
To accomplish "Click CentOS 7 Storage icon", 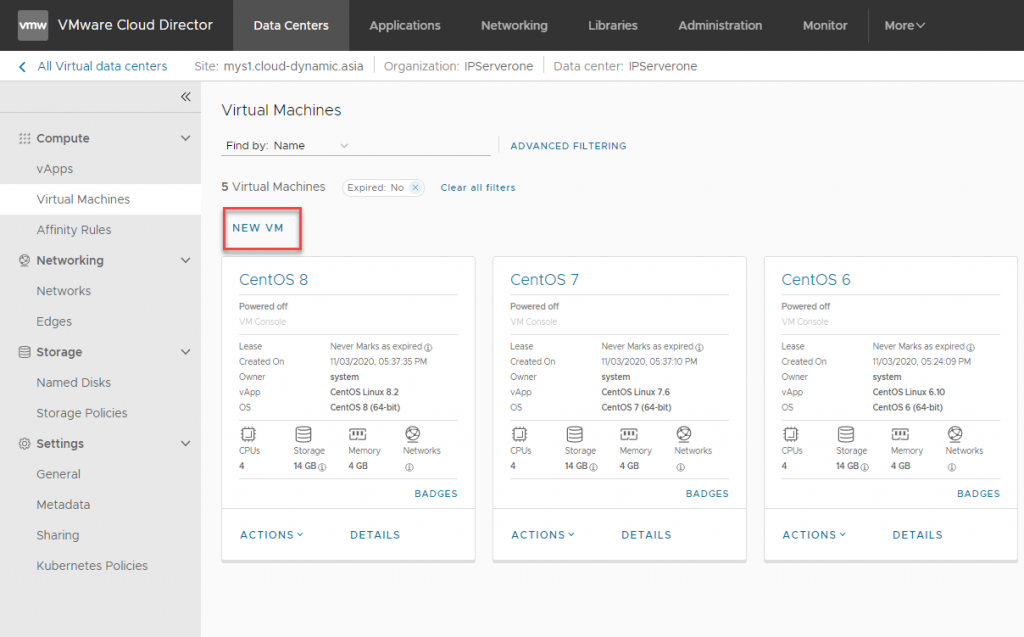I will (575, 434).
